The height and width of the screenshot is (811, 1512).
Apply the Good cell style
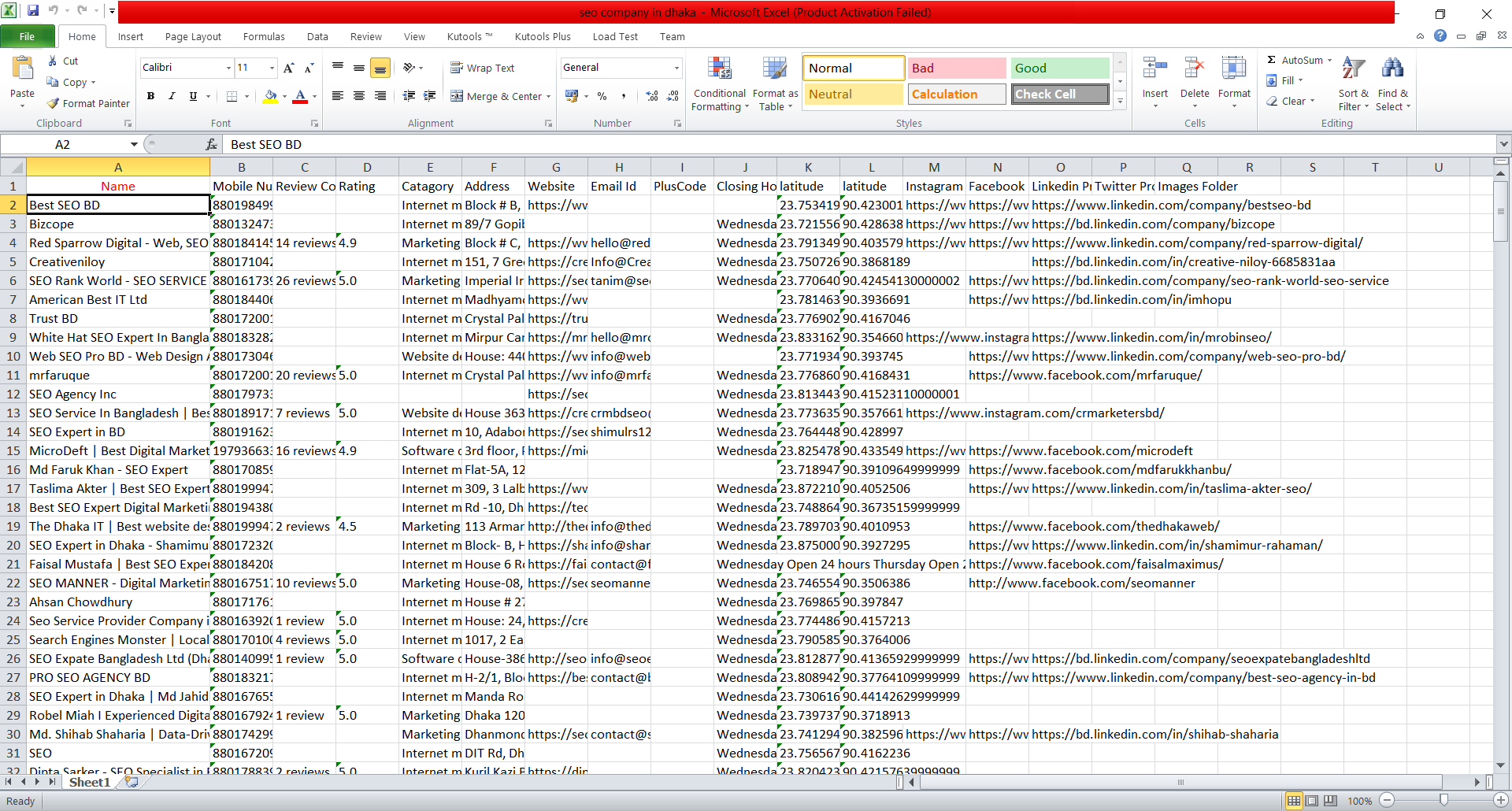click(x=1060, y=68)
